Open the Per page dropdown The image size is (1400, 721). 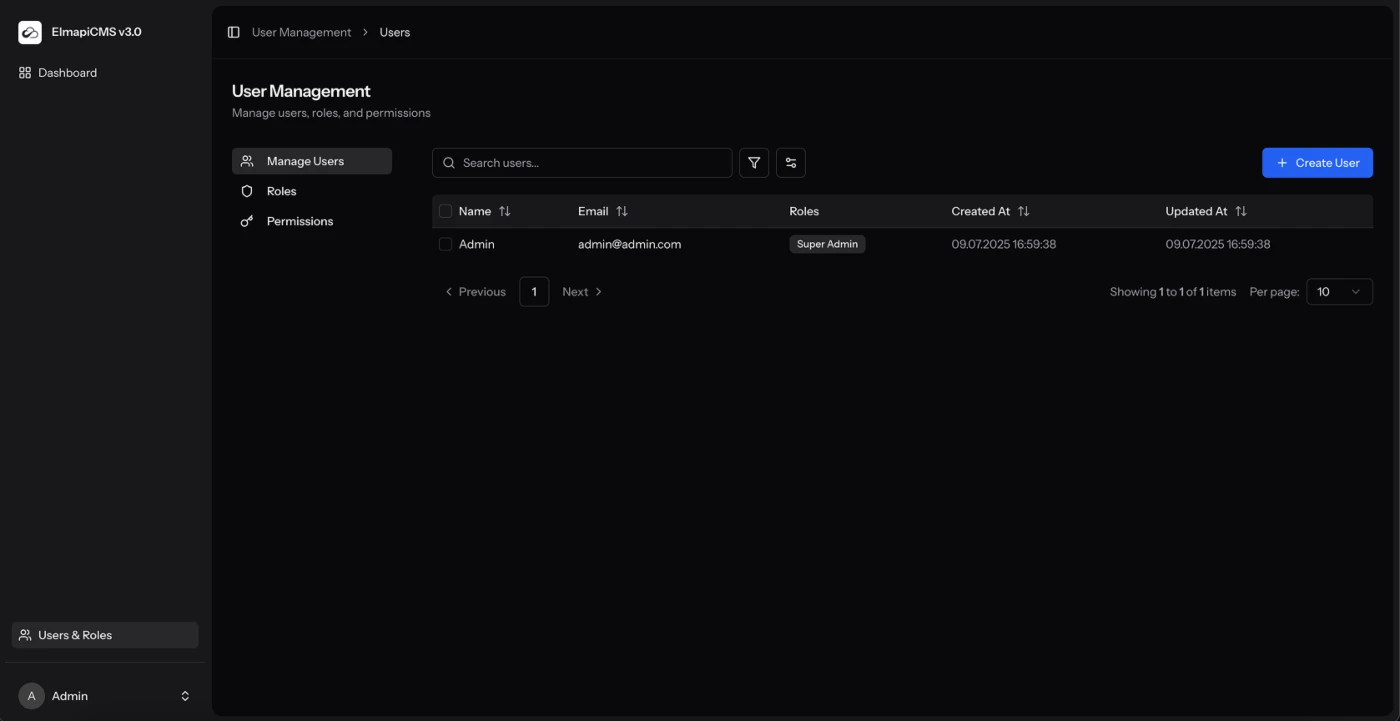1339,292
